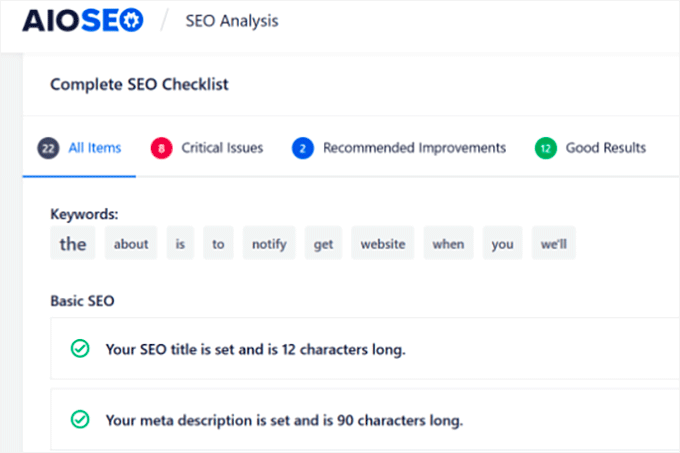Click the 'we'll' keyword chip
The height and width of the screenshot is (453, 680).
click(x=553, y=243)
